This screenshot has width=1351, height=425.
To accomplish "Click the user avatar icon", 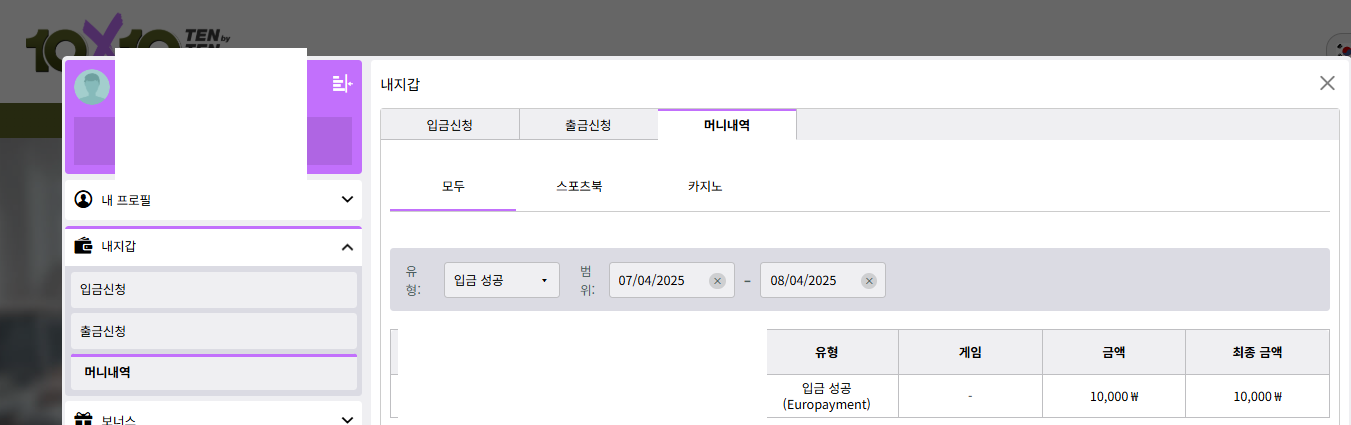I will tap(92, 88).
